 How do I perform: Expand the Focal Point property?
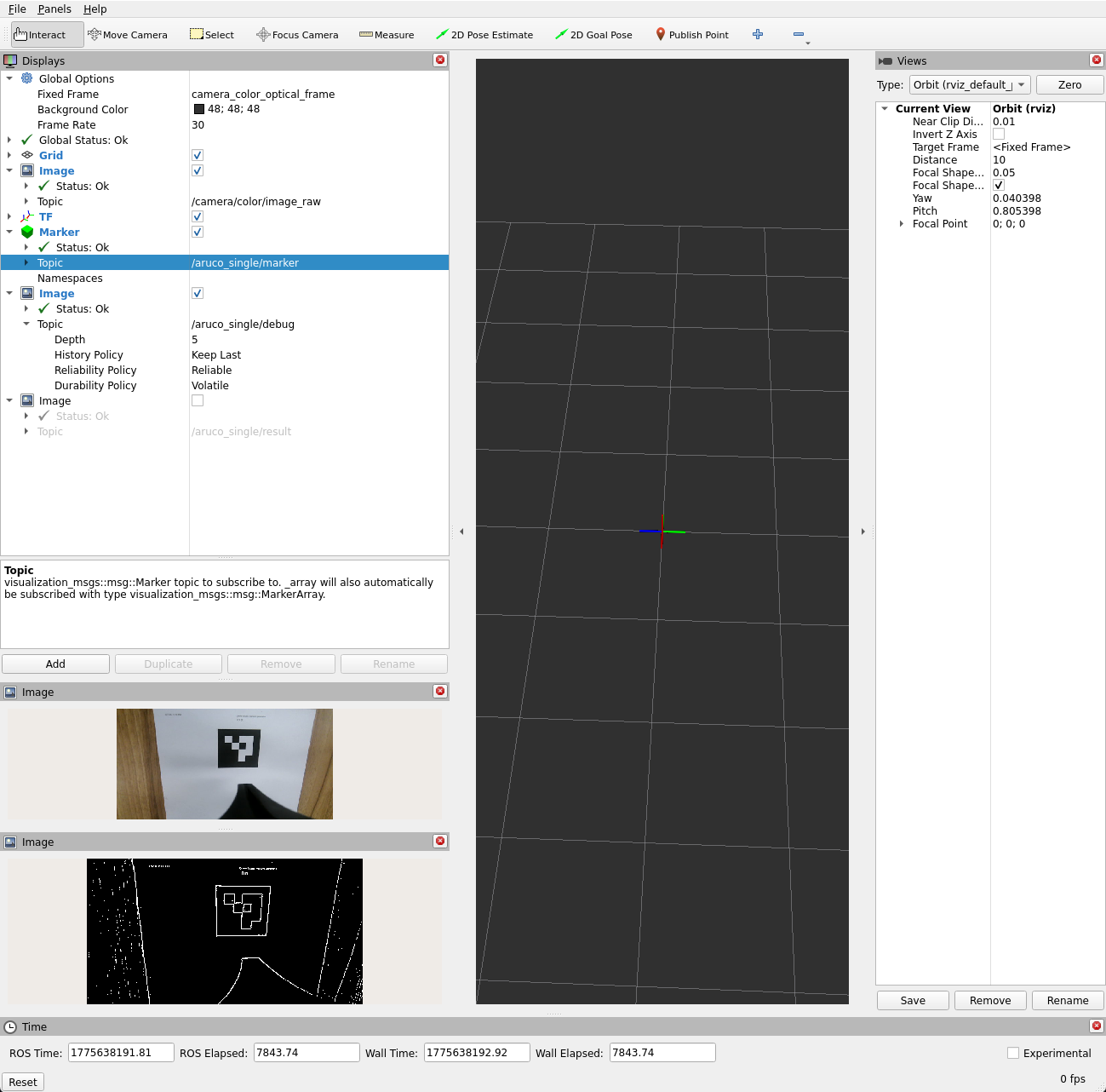pos(902,224)
